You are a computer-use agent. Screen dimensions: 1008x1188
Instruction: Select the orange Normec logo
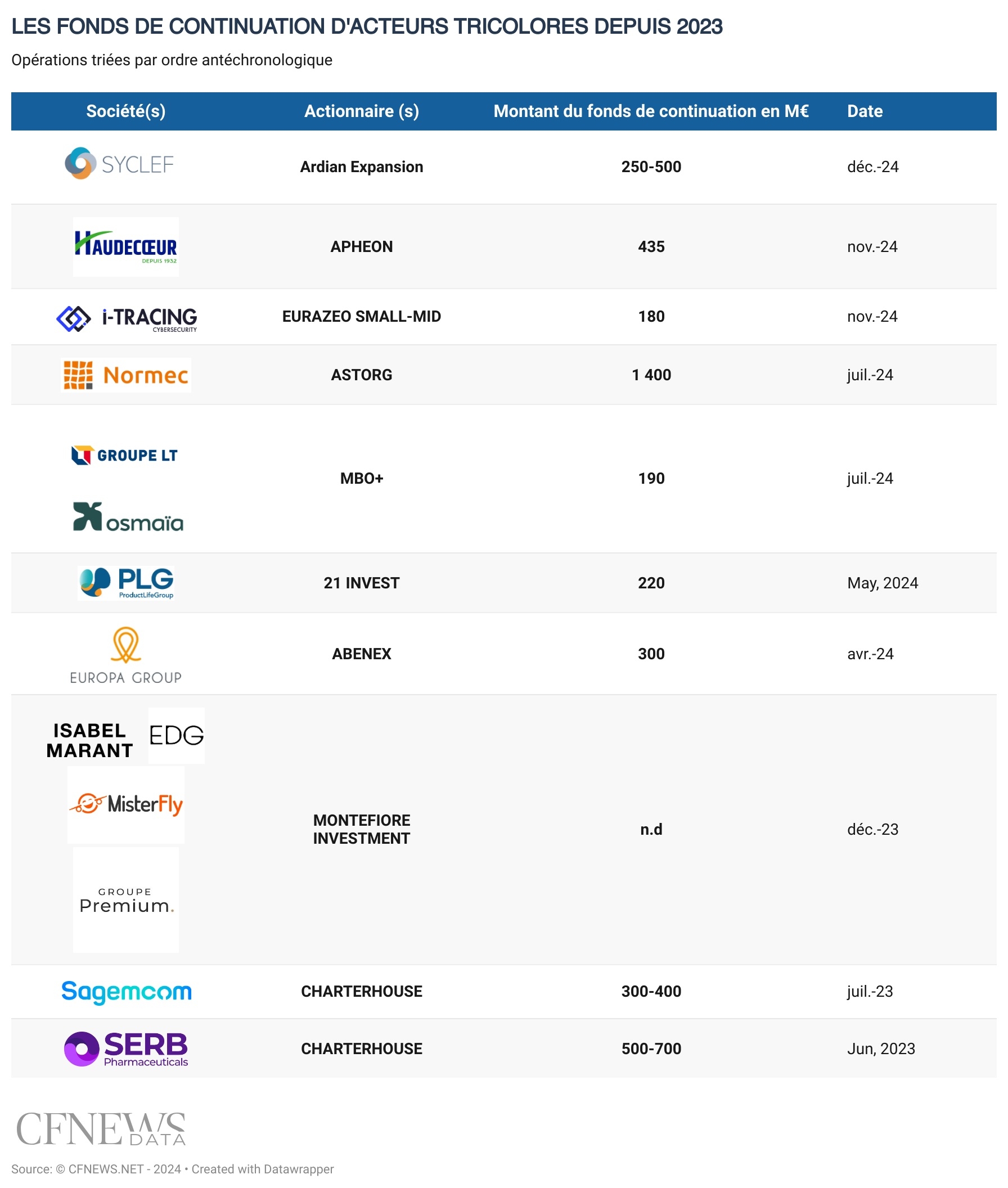pyautogui.click(x=125, y=375)
